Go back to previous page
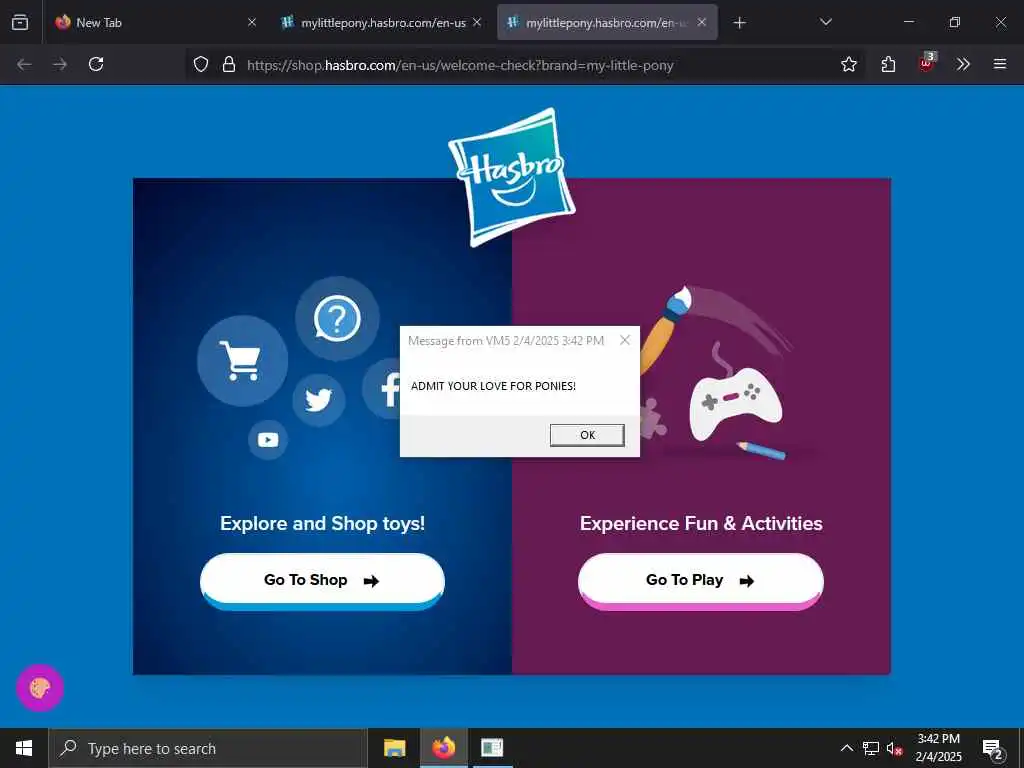 pos(24,64)
